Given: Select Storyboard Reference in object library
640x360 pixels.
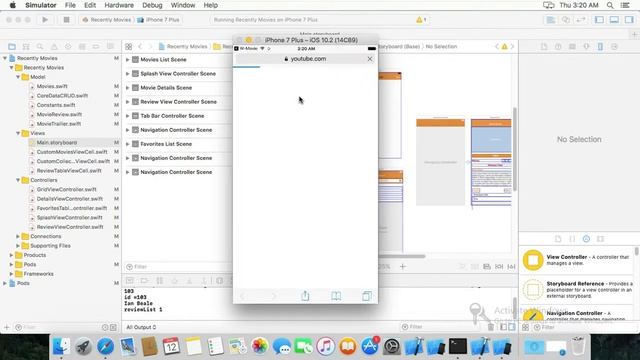Looking at the screenshot, I should pyautogui.click(x=577, y=289).
